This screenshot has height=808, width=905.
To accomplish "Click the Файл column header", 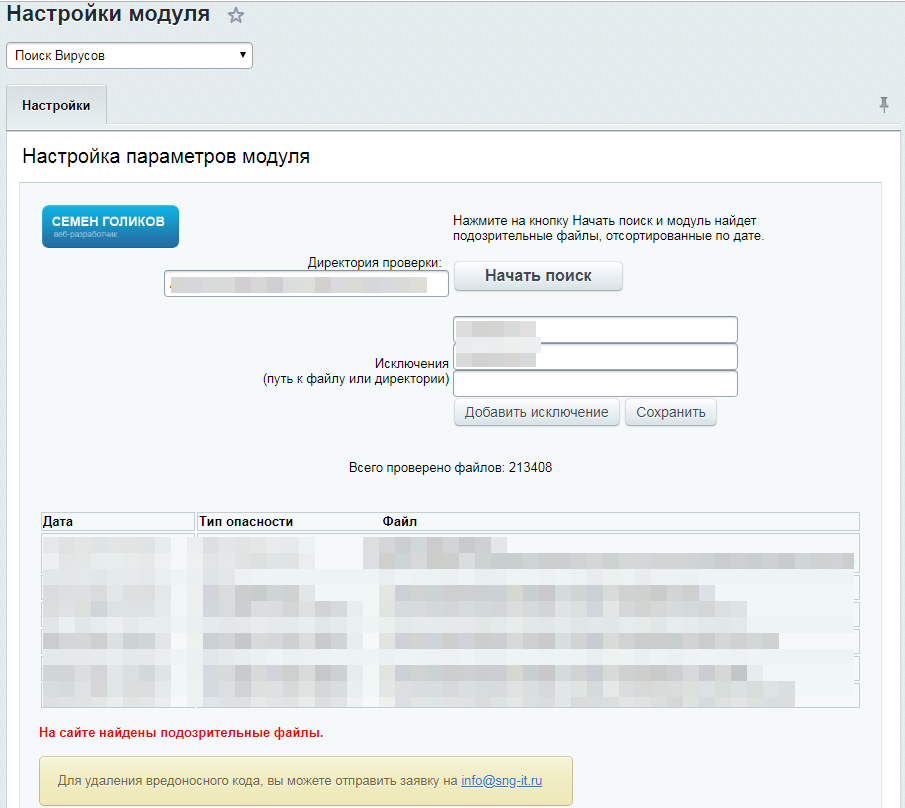I will pos(400,522).
